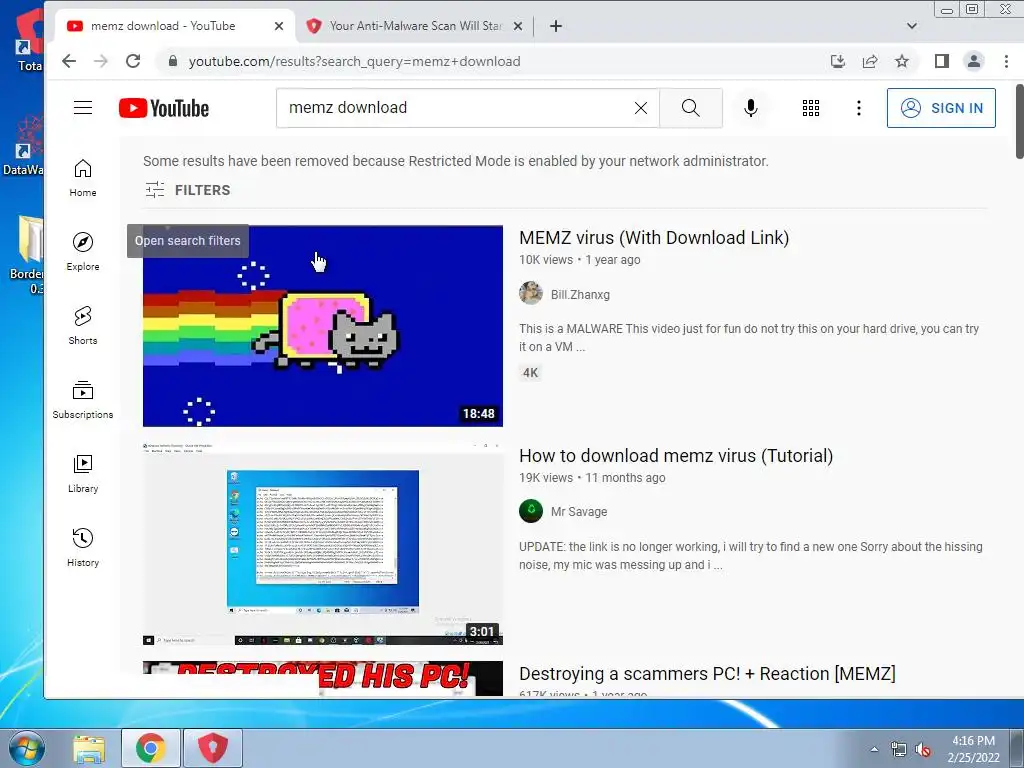Open the memz tutorial video thumbnail

pyautogui.click(x=323, y=544)
